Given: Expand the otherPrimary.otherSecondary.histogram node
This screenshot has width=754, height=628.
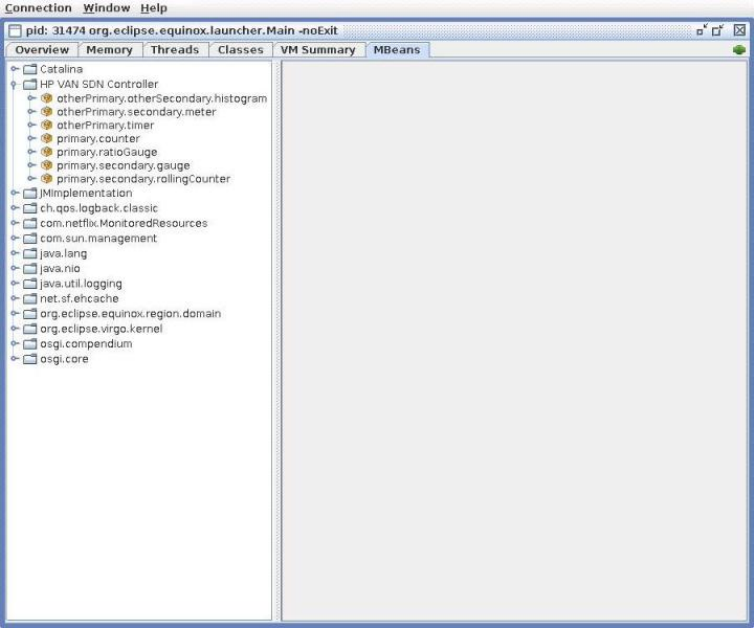Looking at the screenshot, I should pyautogui.click(x=32, y=98).
